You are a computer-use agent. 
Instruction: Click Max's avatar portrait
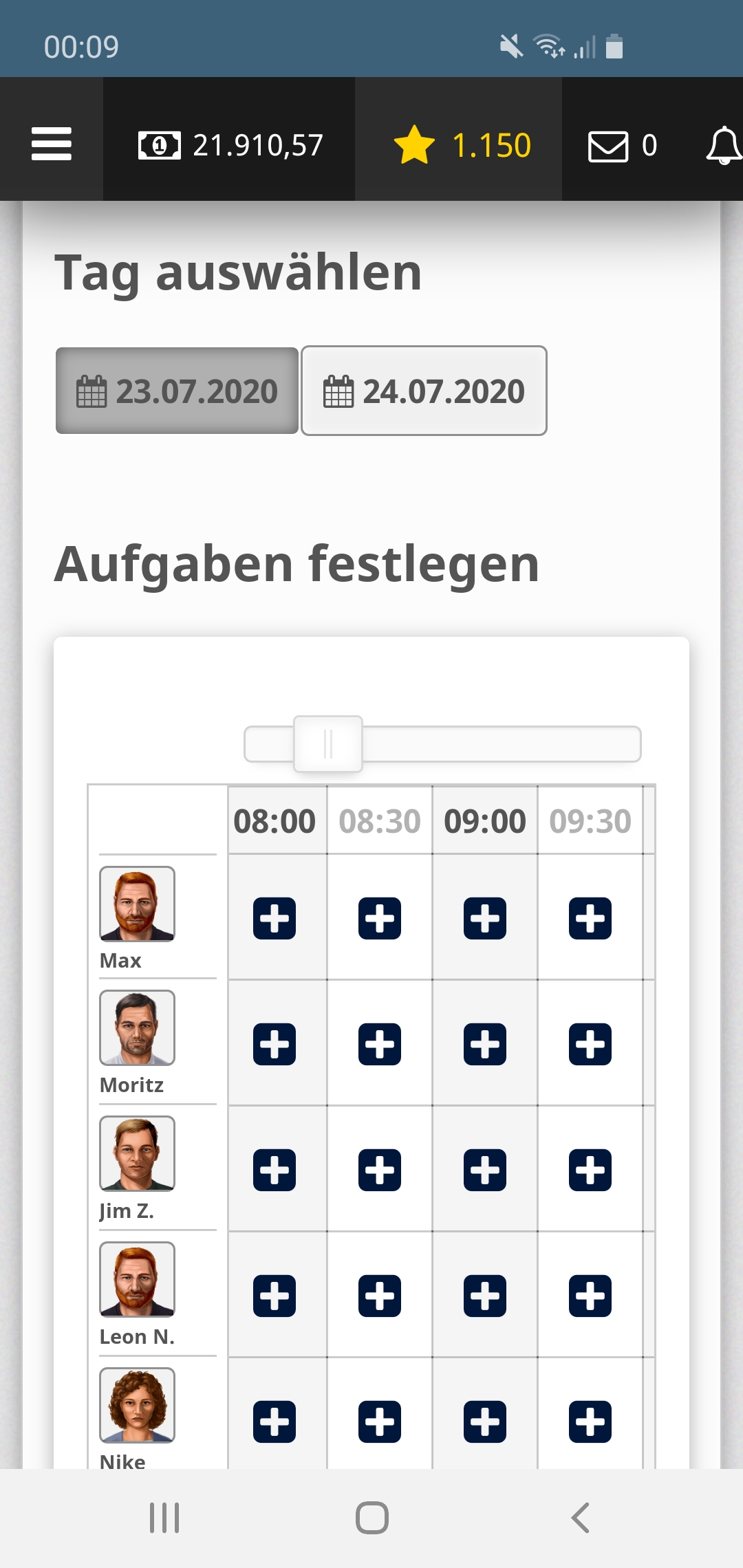point(138,904)
